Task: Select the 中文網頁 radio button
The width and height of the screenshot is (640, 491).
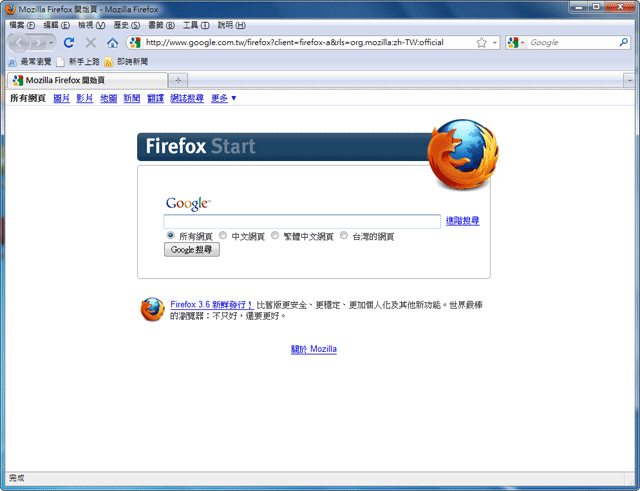Action: click(x=223, y=235)
